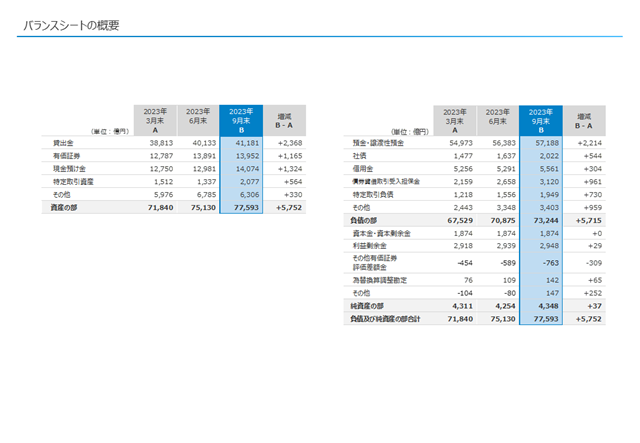Select the +5,715 liabilities change value
The image size is (640, 443).
(589, 220)
